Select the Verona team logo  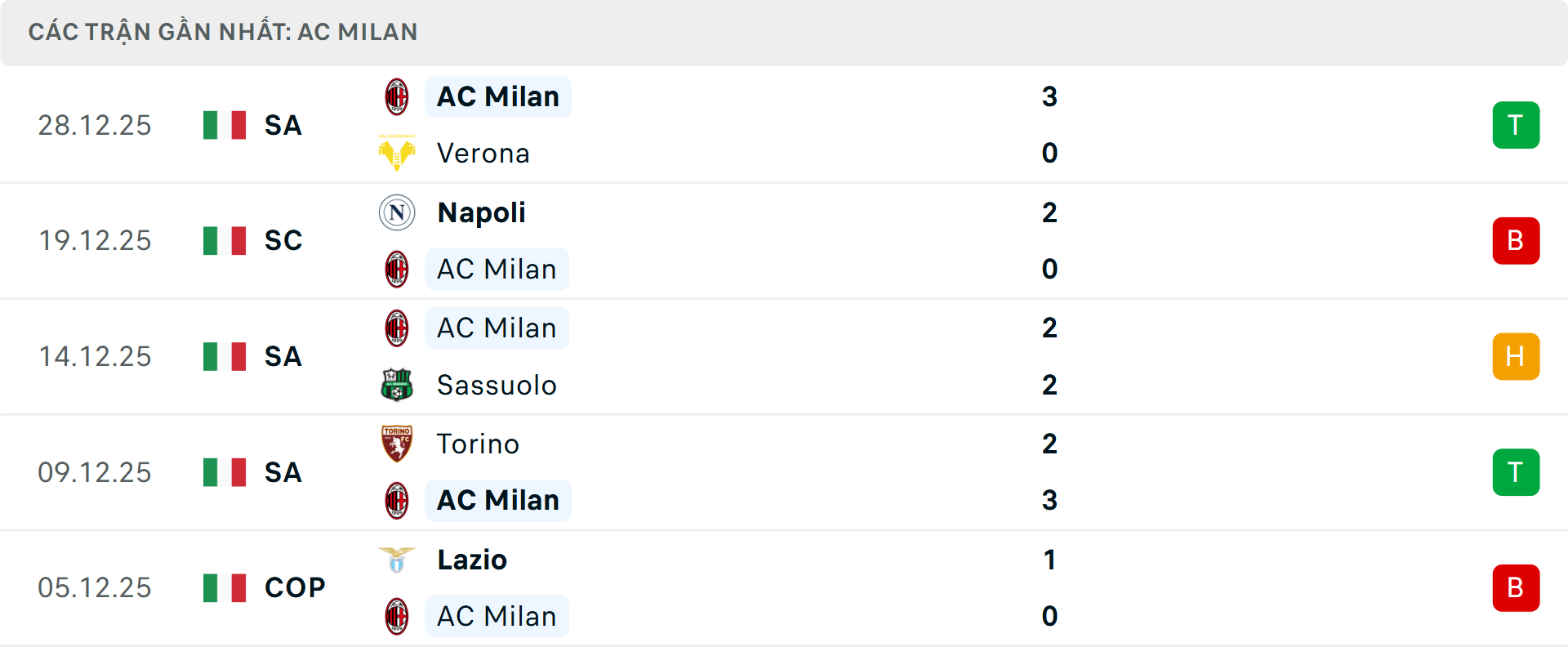[x=398, y=153]
